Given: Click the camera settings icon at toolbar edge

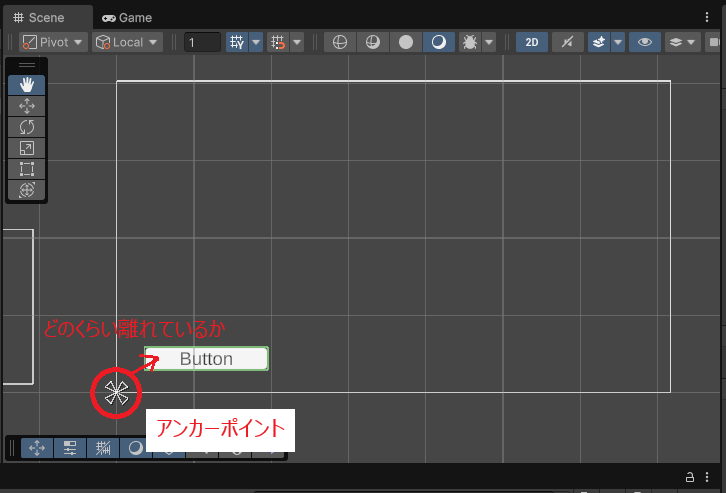Looking at the screenshot, I should (713, 42).
